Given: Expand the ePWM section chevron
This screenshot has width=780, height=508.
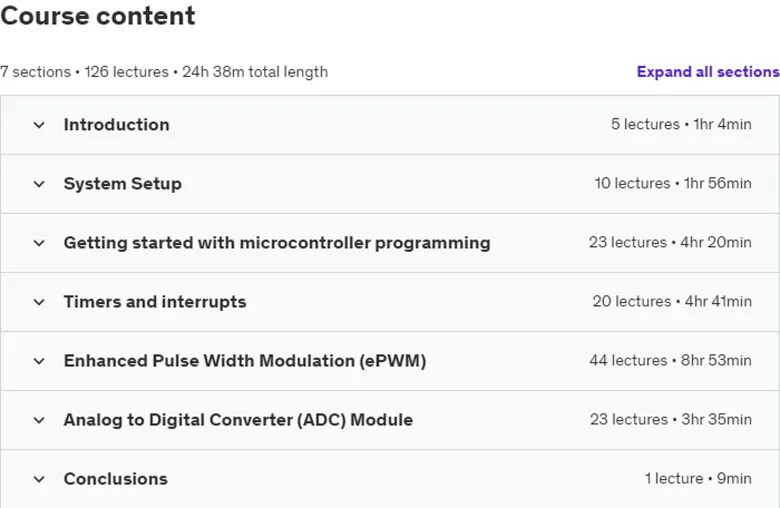Looking at the screenshot, I should coord(39,361).
